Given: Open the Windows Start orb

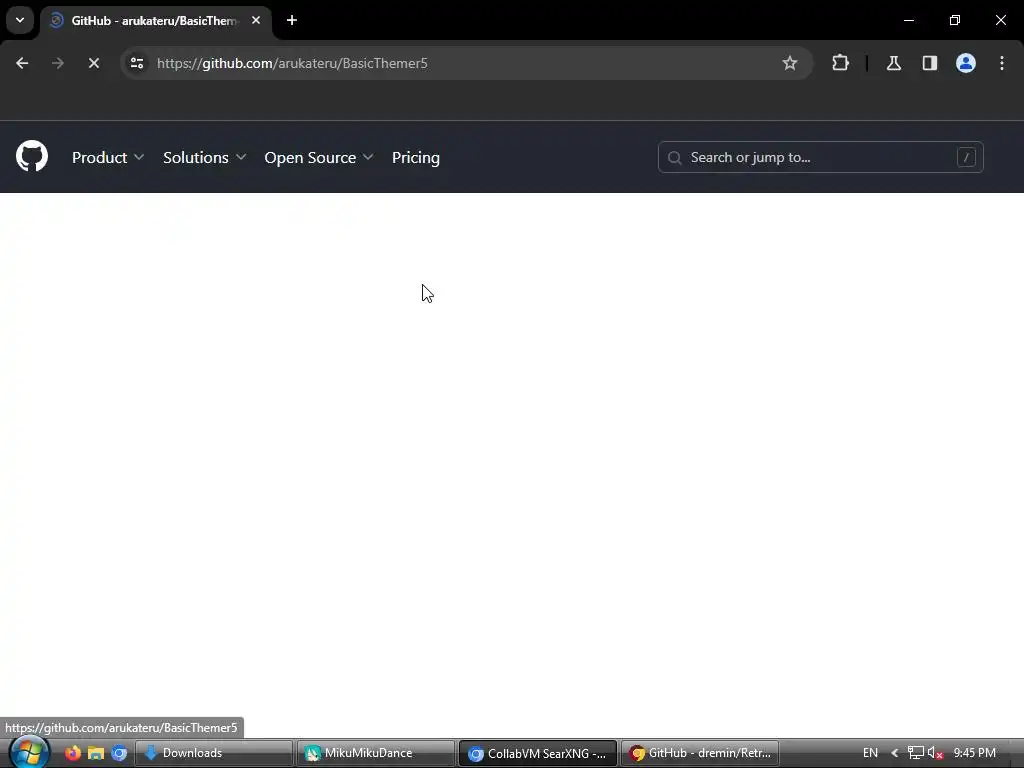Looking at the screenshot, I should 29,752.
